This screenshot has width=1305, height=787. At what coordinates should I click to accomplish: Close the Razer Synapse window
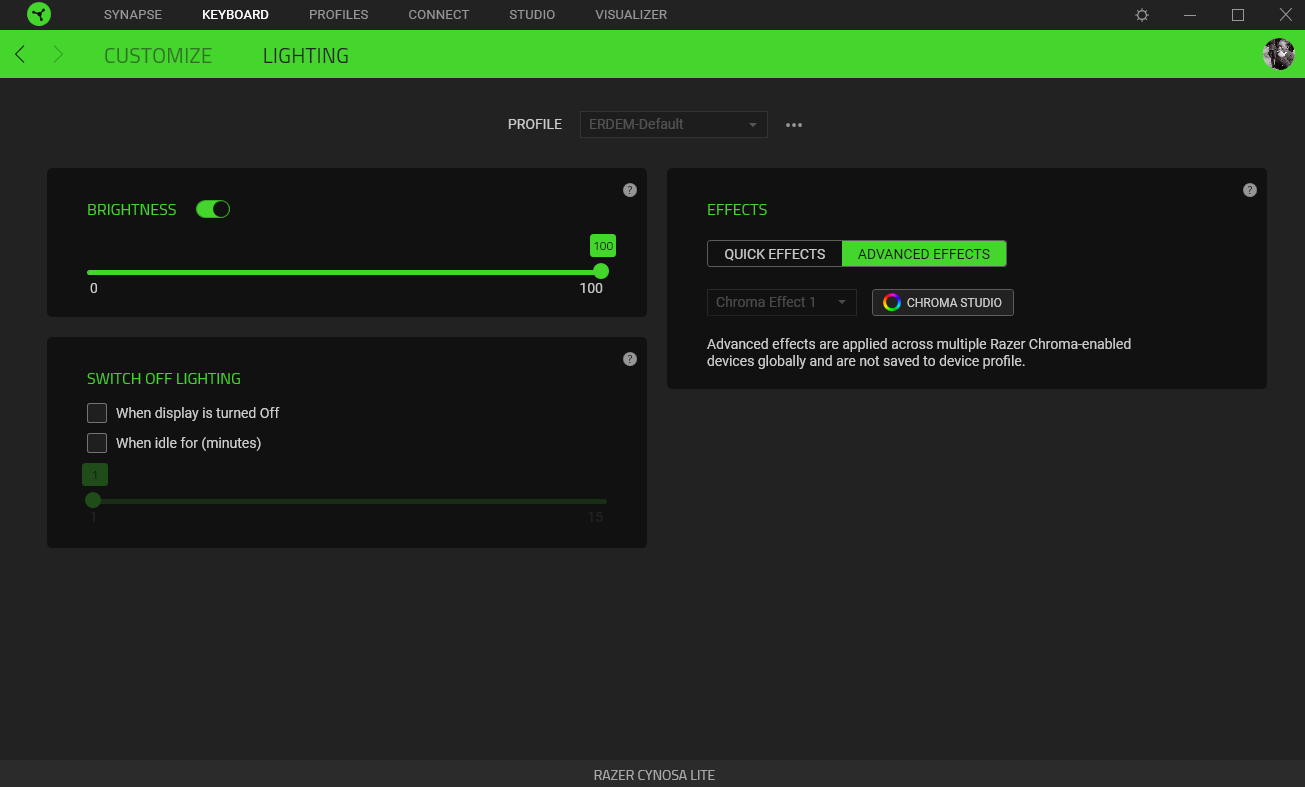pos(1286,15)
